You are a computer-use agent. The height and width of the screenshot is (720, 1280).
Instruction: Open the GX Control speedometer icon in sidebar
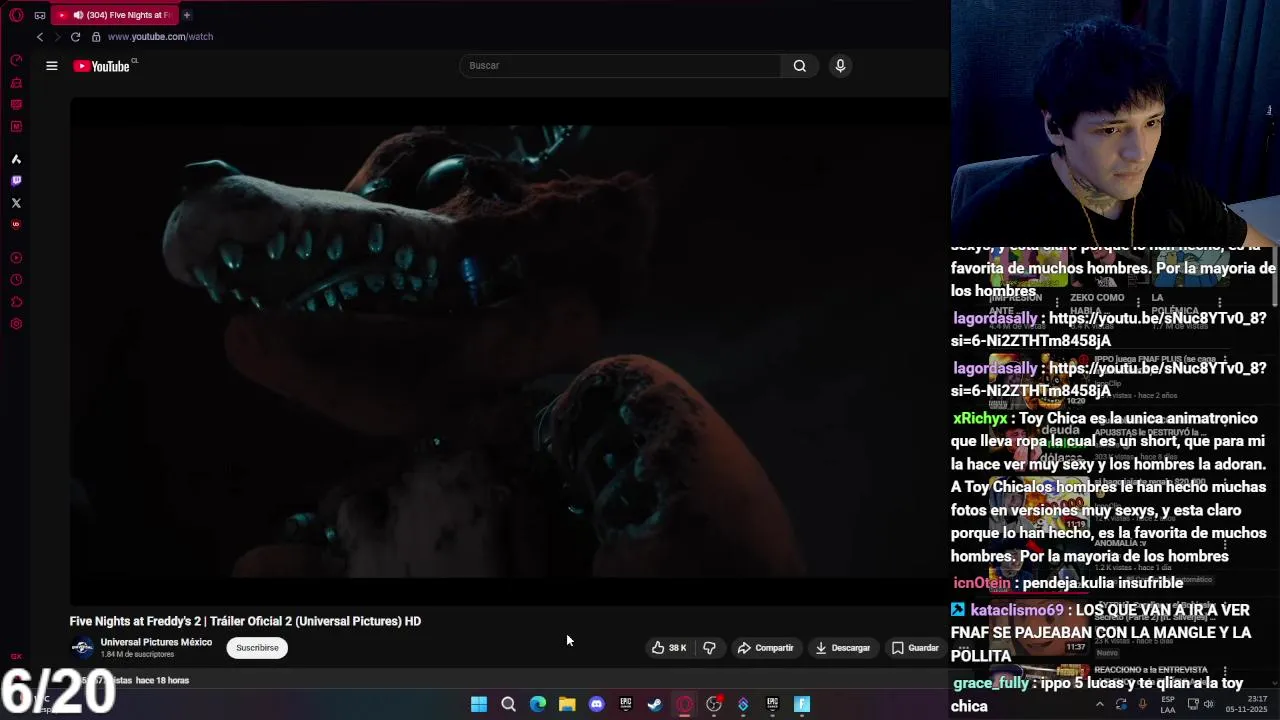pyautogui.click(x=16, y=61)
